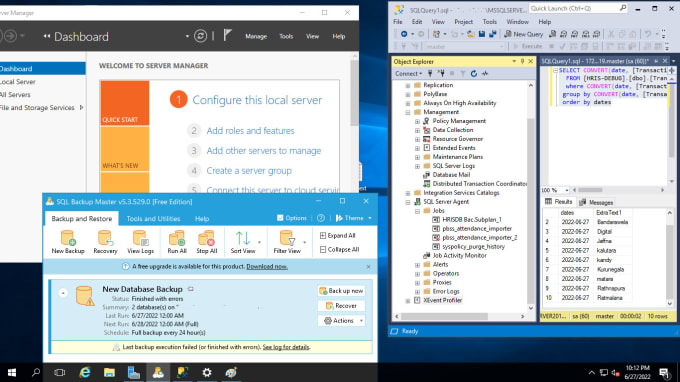
Task: Switch to the Messages tab in results pane
Action: [596, 202]
